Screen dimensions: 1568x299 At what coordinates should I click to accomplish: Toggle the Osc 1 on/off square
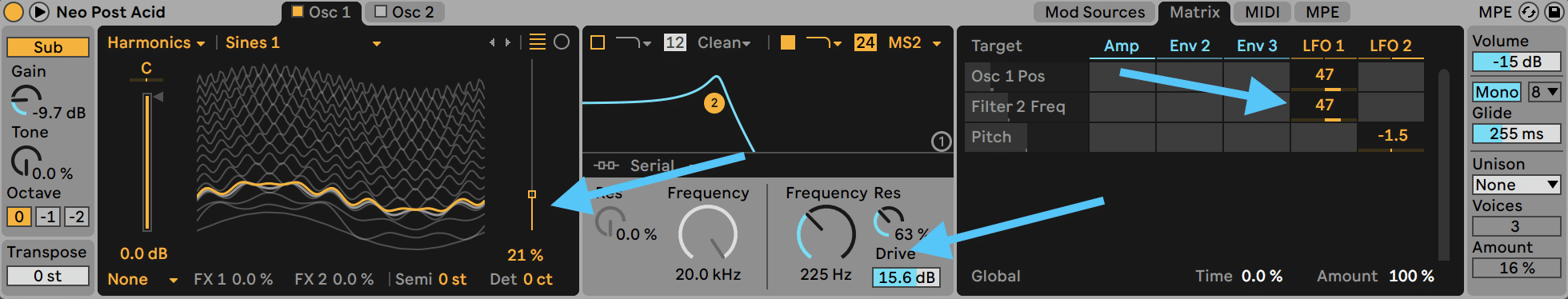[298, 12]
